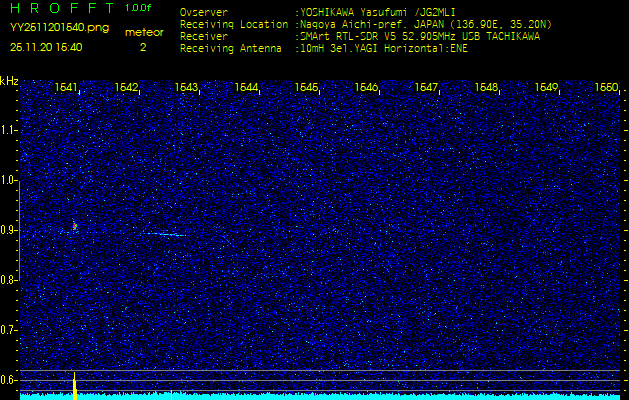Click the horizontal cyan echo trail before 1643
Screen dimensions: 629x400
(x=164, y=234)
